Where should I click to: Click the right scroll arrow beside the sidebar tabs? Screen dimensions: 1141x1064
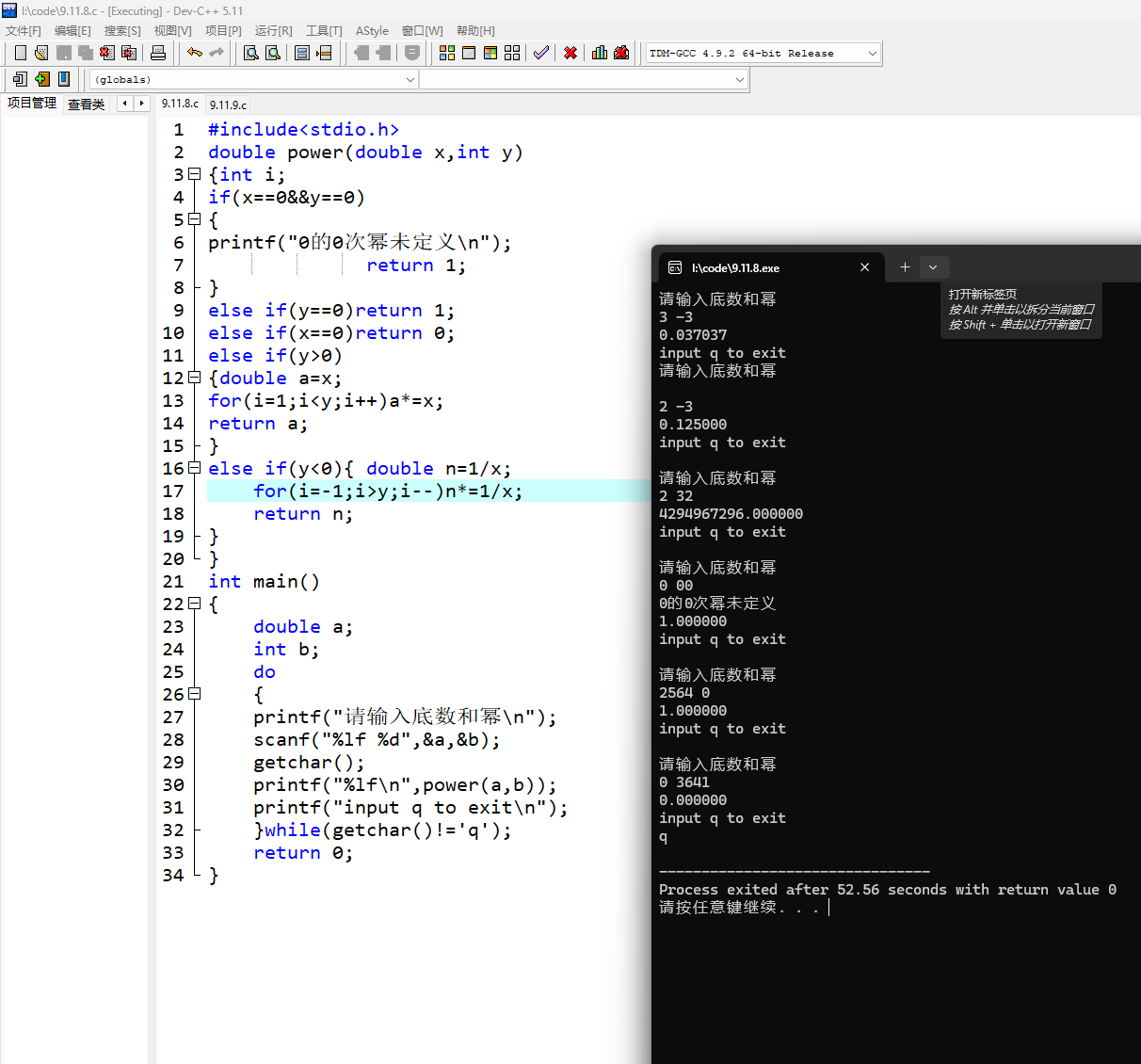click(141, 104)
